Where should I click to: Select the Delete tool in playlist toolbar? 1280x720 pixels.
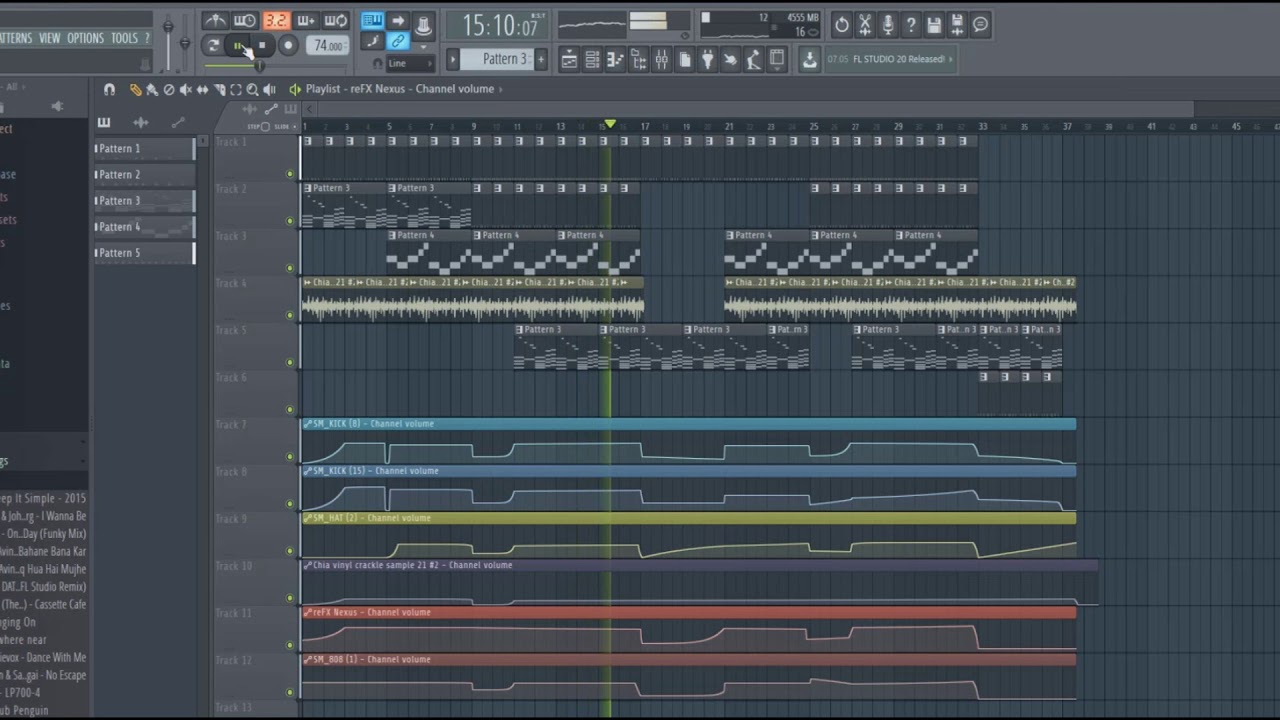[169, 90]
